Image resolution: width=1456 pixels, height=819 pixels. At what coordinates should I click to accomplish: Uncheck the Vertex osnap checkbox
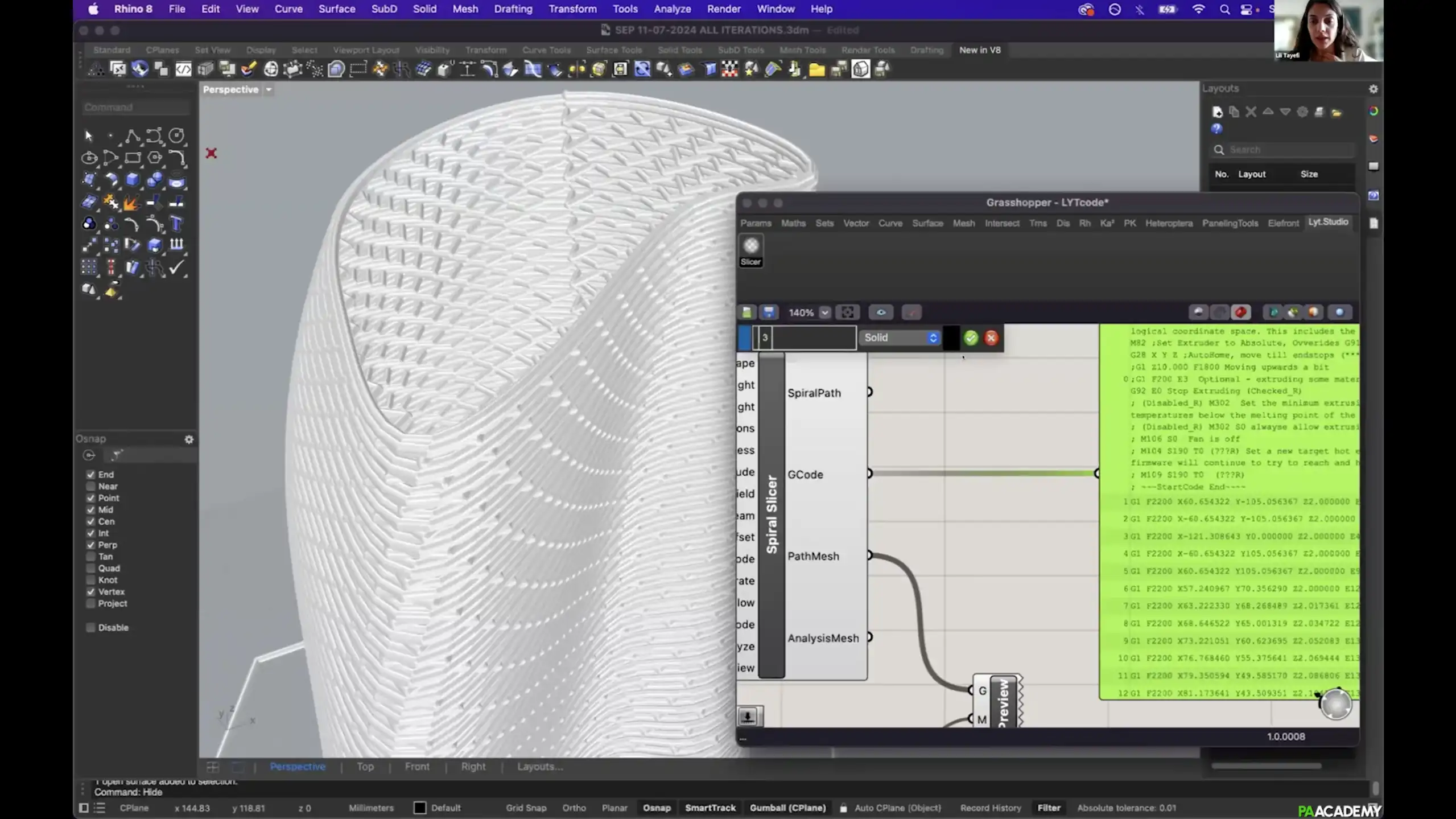point(90,592)
